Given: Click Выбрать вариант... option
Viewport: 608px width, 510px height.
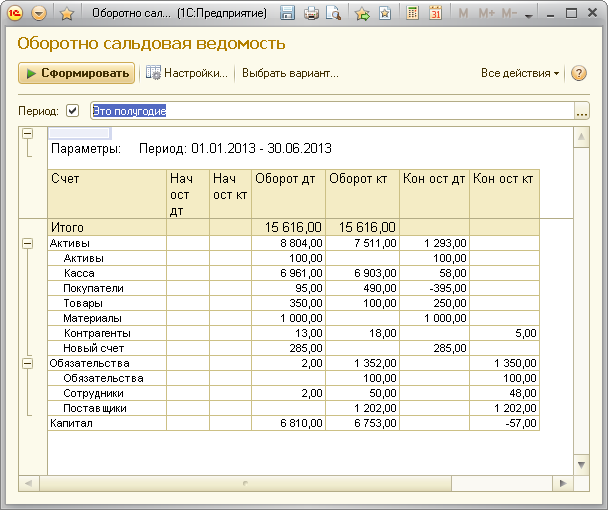Looking at the screenshot, I should (290, 73).
